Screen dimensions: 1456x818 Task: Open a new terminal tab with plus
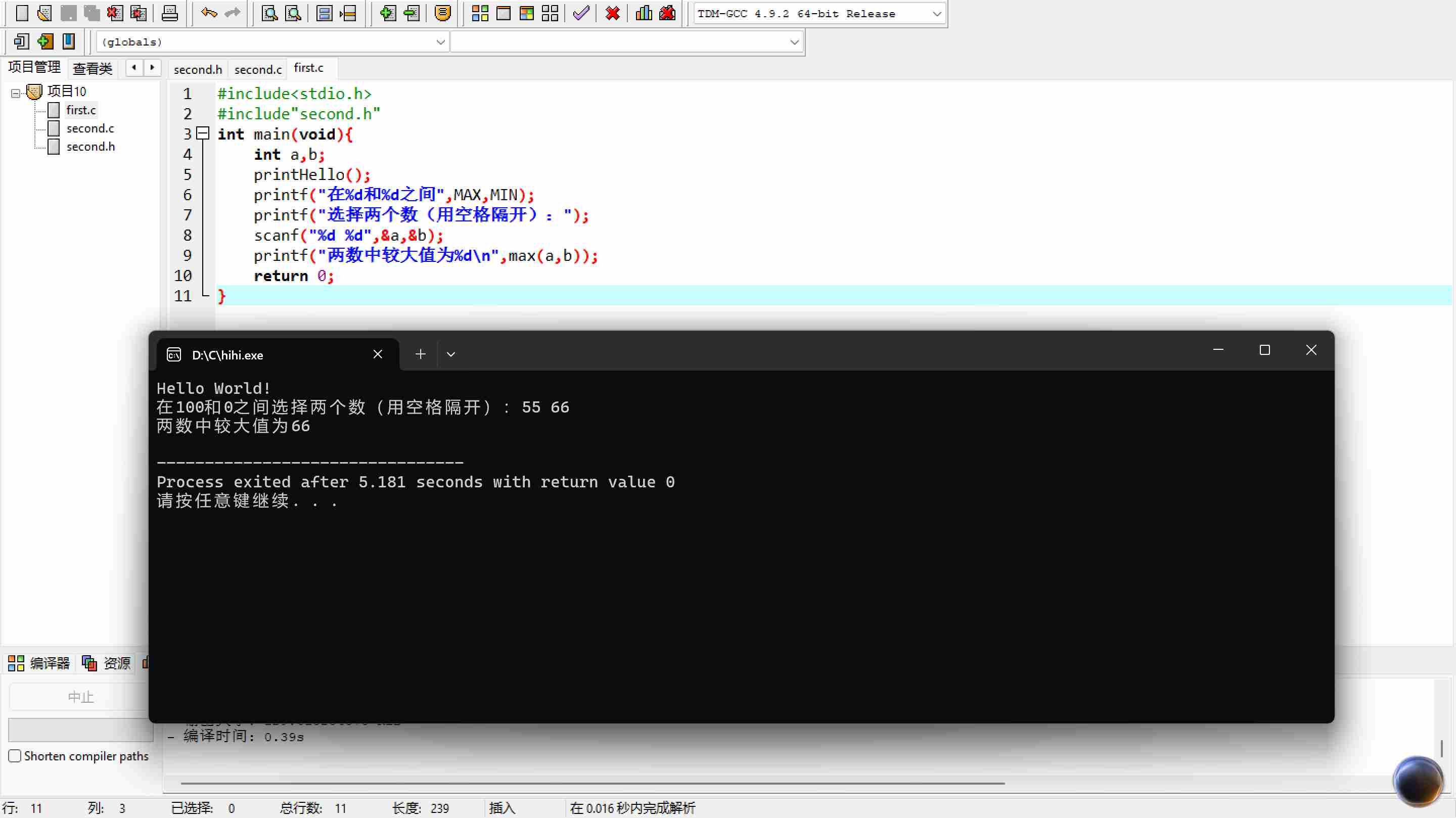[x=420, y=354]
